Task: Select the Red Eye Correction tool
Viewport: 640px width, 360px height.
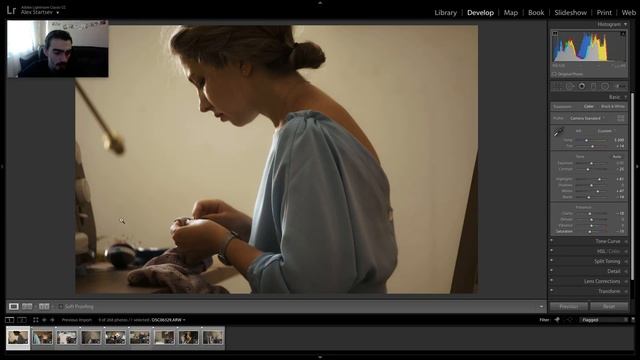Action: (582, 86)
